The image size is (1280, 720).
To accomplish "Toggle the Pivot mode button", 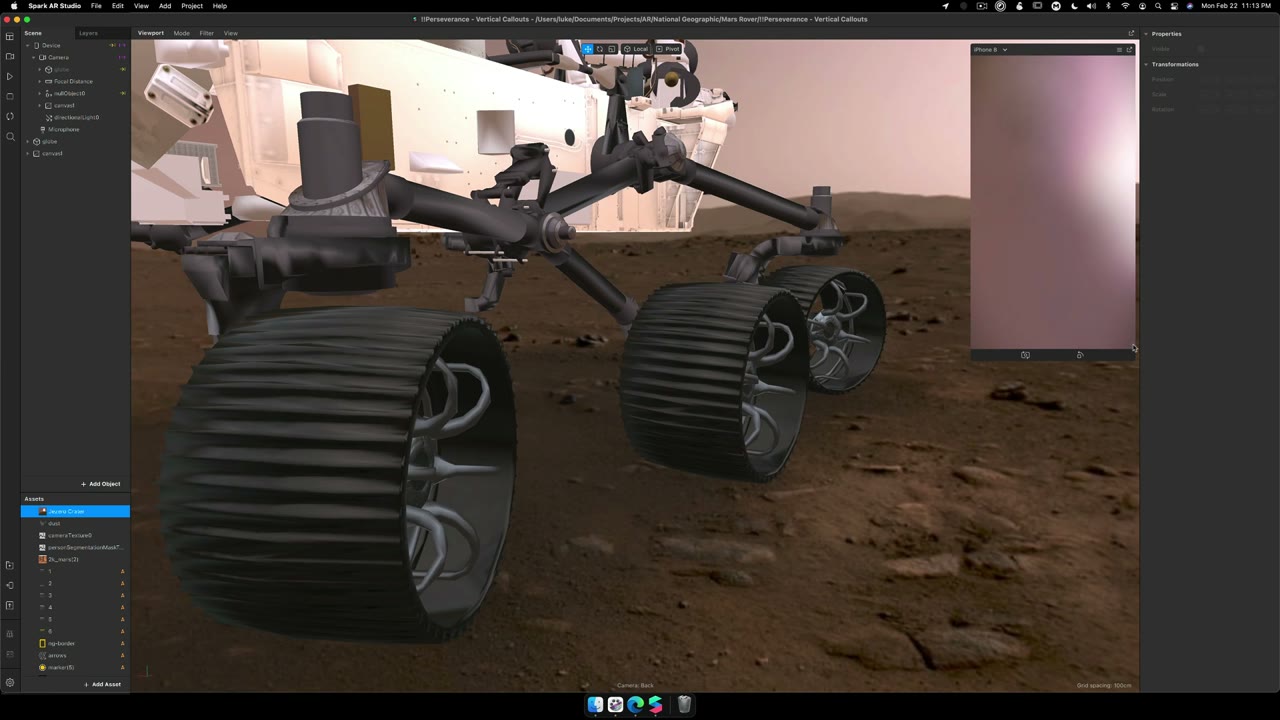I will click(x=668, y=49).
